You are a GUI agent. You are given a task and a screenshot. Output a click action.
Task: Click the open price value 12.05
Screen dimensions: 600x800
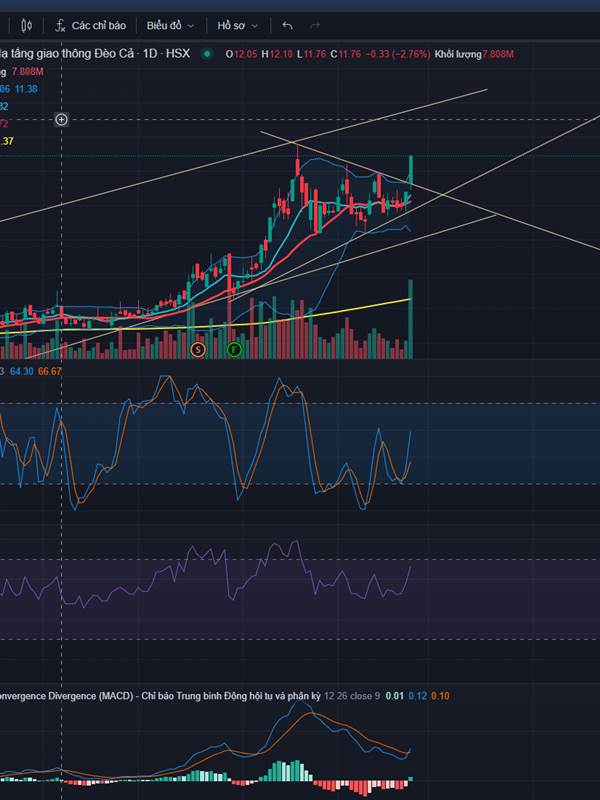click(245, 54)
